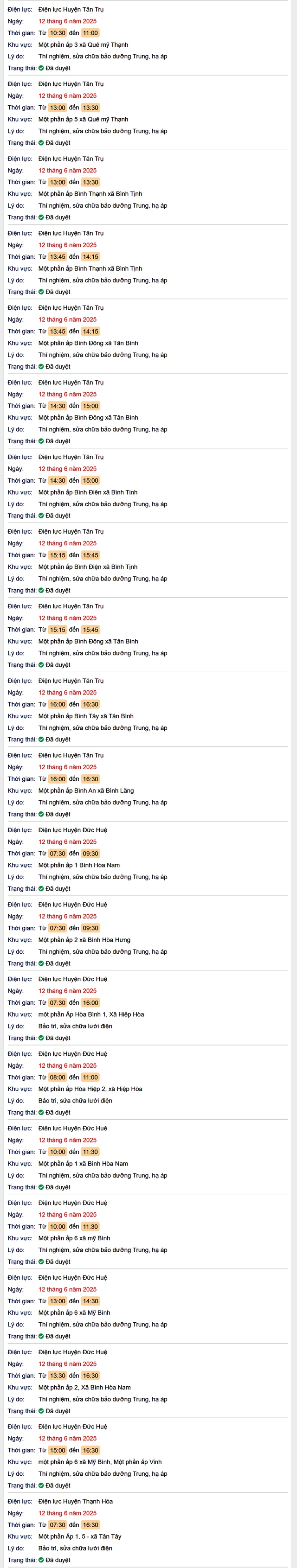Image resolution: width=297 pixels, height=1568 pixels.
Task: Click approved check icon for ấp Bình Tây entry
Action: pyautogui.click(x=41, y=739)
